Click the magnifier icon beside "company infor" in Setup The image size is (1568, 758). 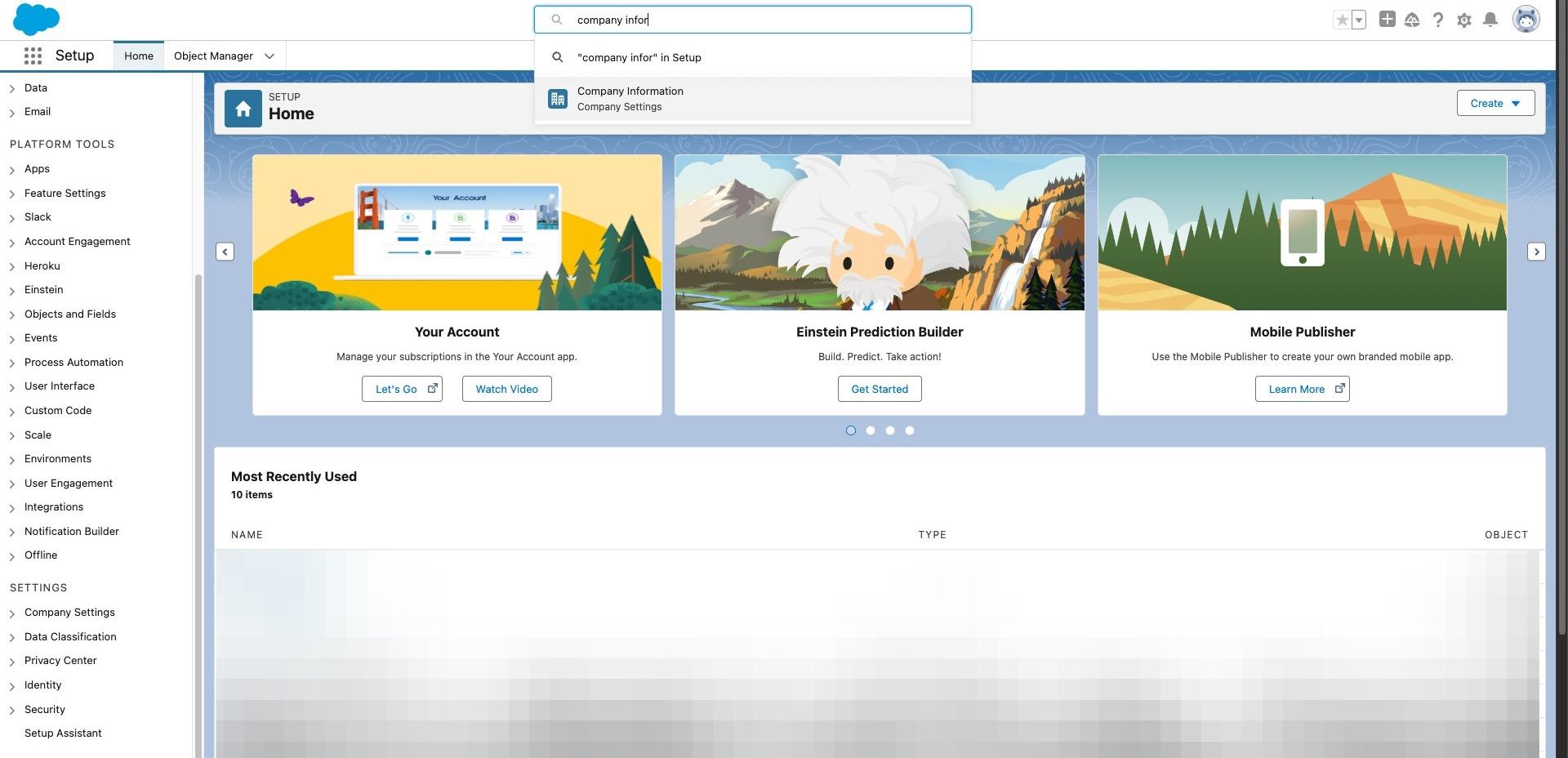click(558, 57)
